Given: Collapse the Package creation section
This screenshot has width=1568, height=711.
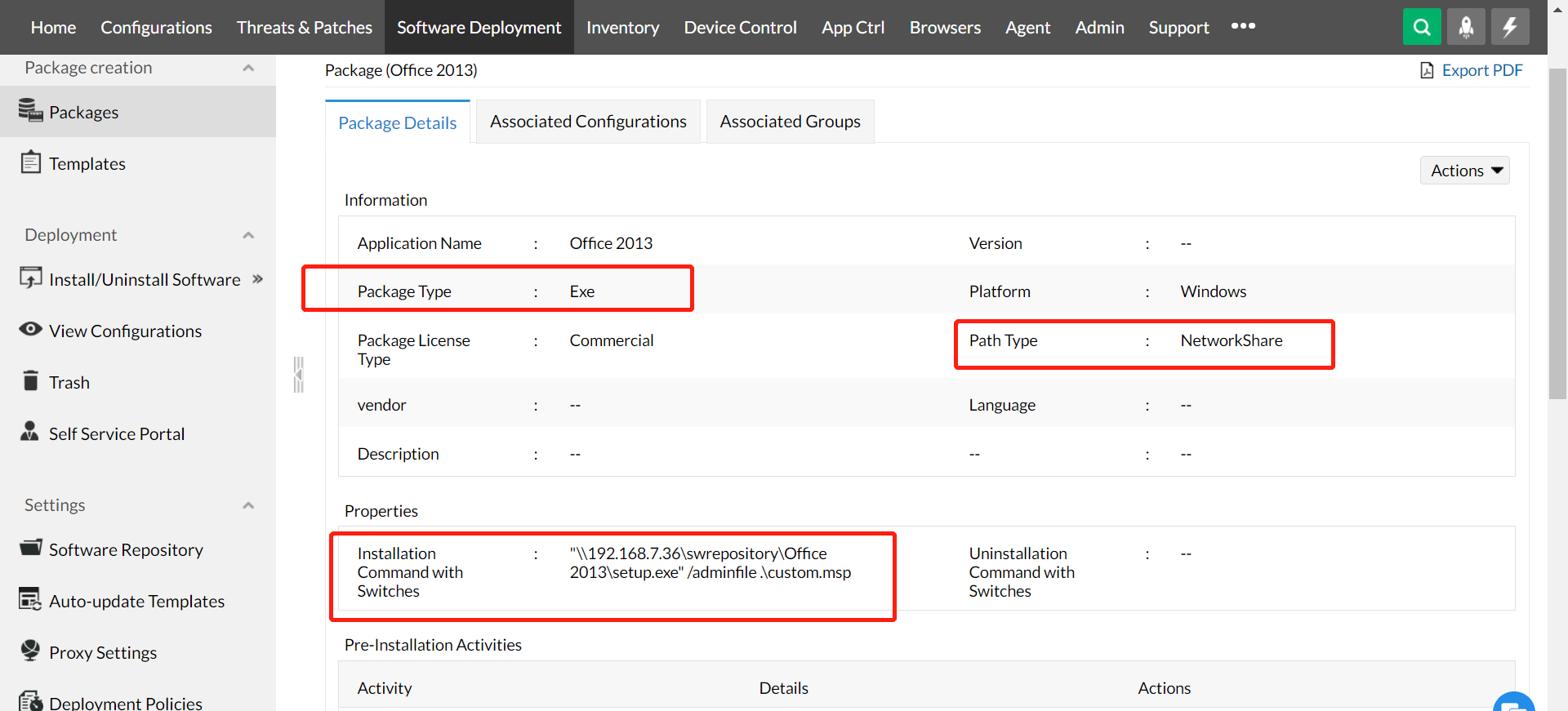Looking at the screenshot, I should (x=248, y=68).
